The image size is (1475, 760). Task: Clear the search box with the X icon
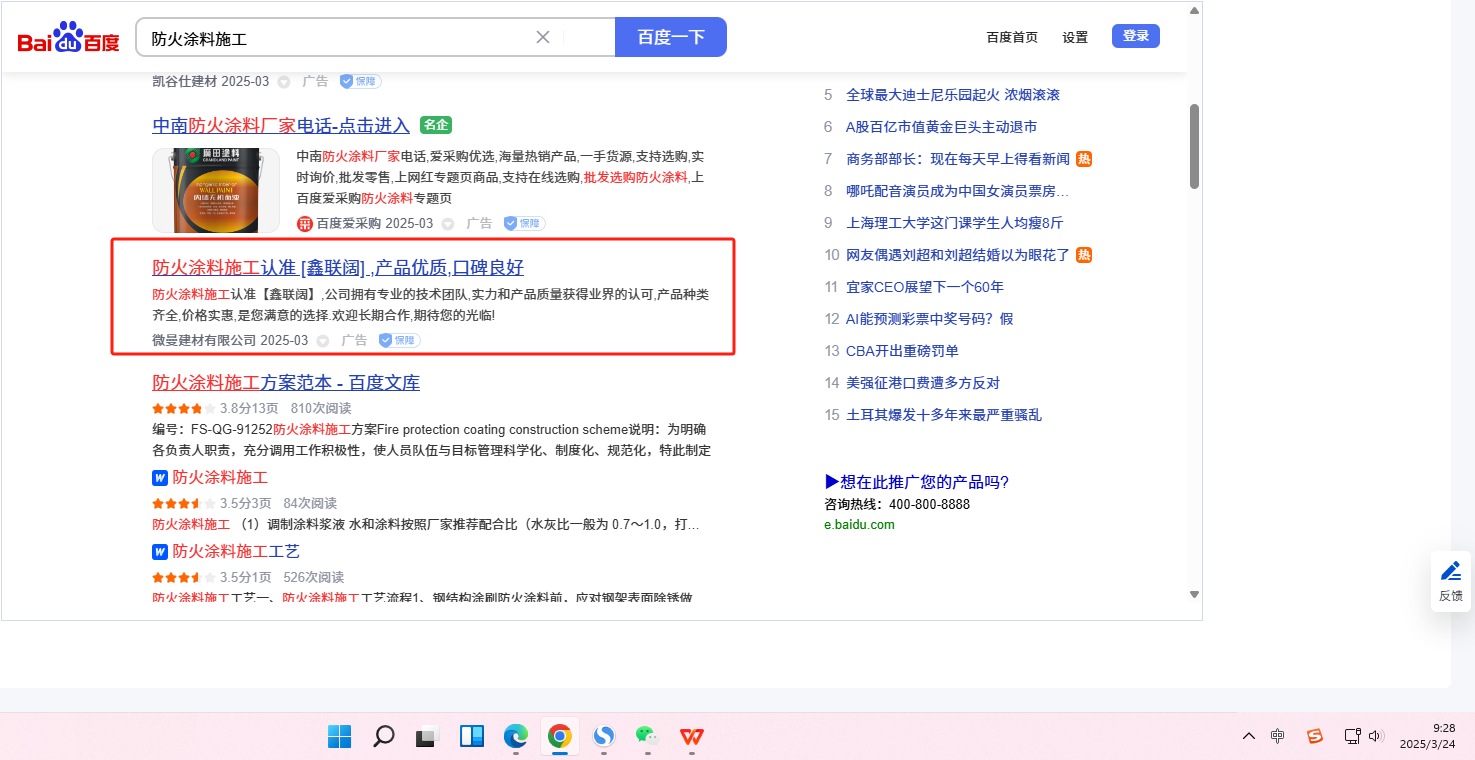pos(543,37)
